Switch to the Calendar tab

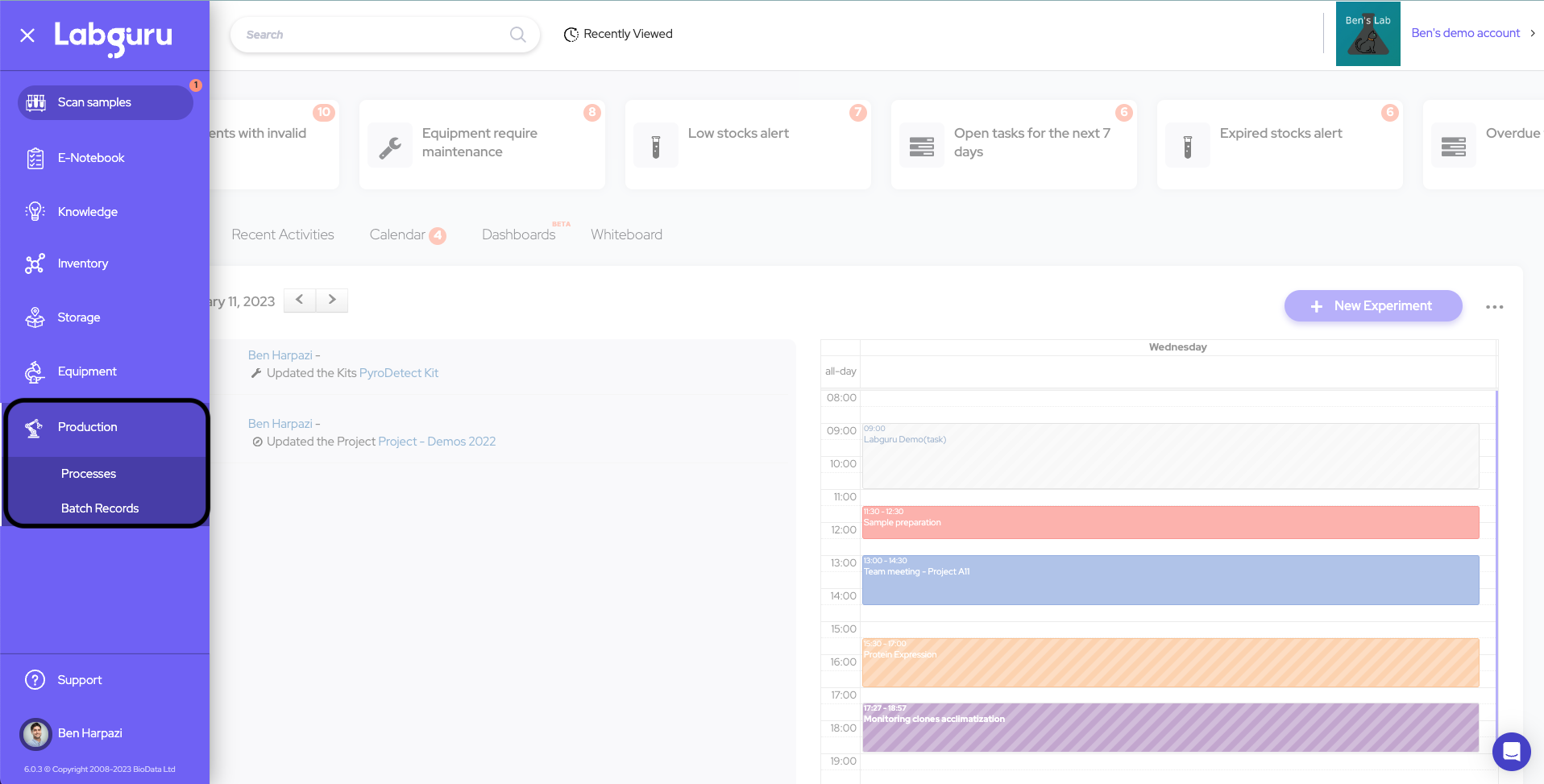[397, 234]
